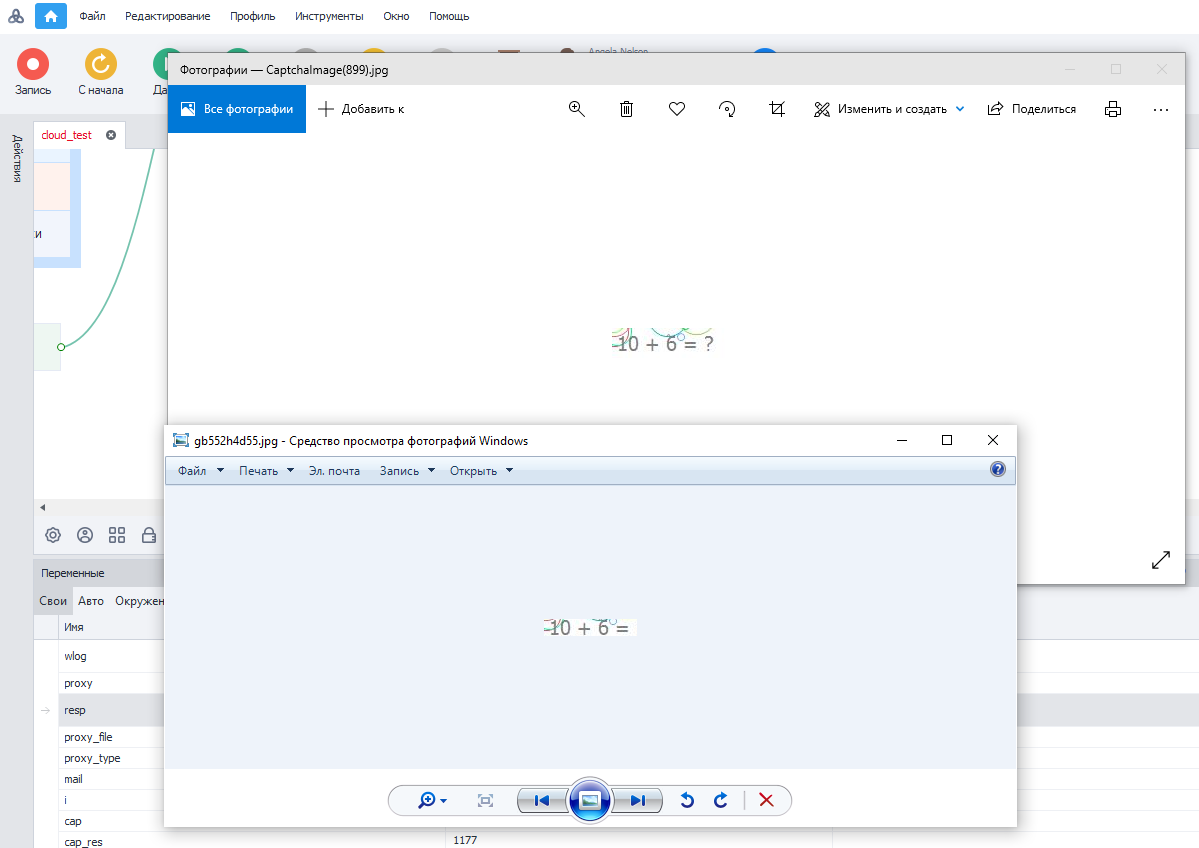
Task: Click the green connector node on canvas
Action: pyautogui.click(x=61, y=347)
